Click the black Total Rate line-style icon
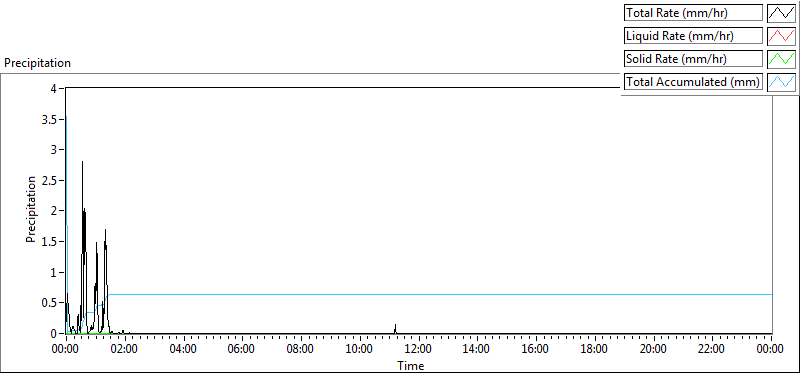800x373 pixels. point(781,13)
